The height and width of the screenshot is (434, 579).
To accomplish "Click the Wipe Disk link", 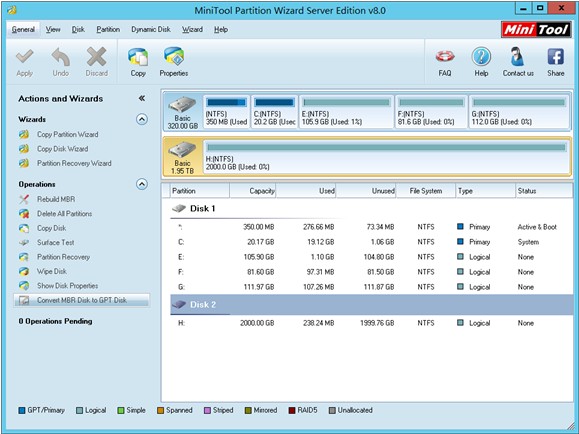I will [x=52, y=271].
